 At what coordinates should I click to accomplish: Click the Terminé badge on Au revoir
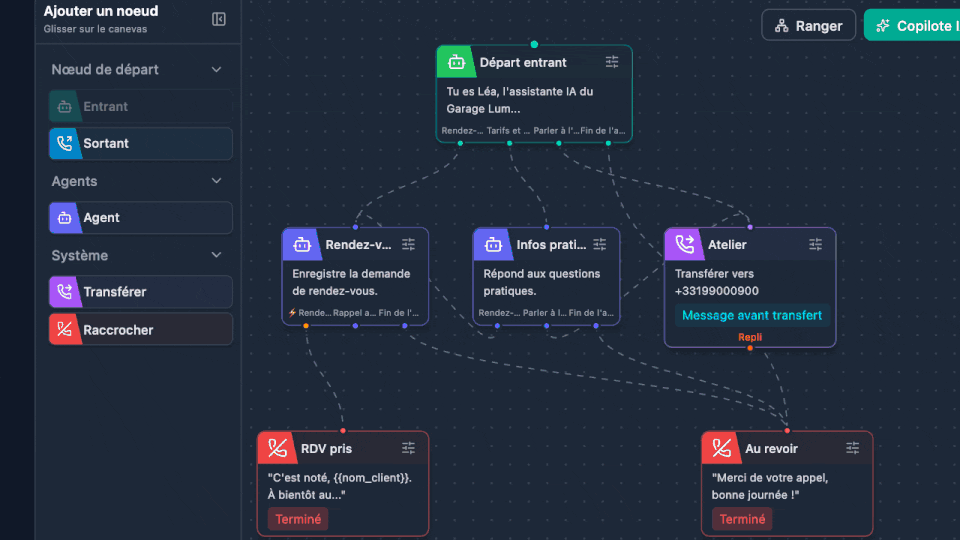tap(742, 519)
